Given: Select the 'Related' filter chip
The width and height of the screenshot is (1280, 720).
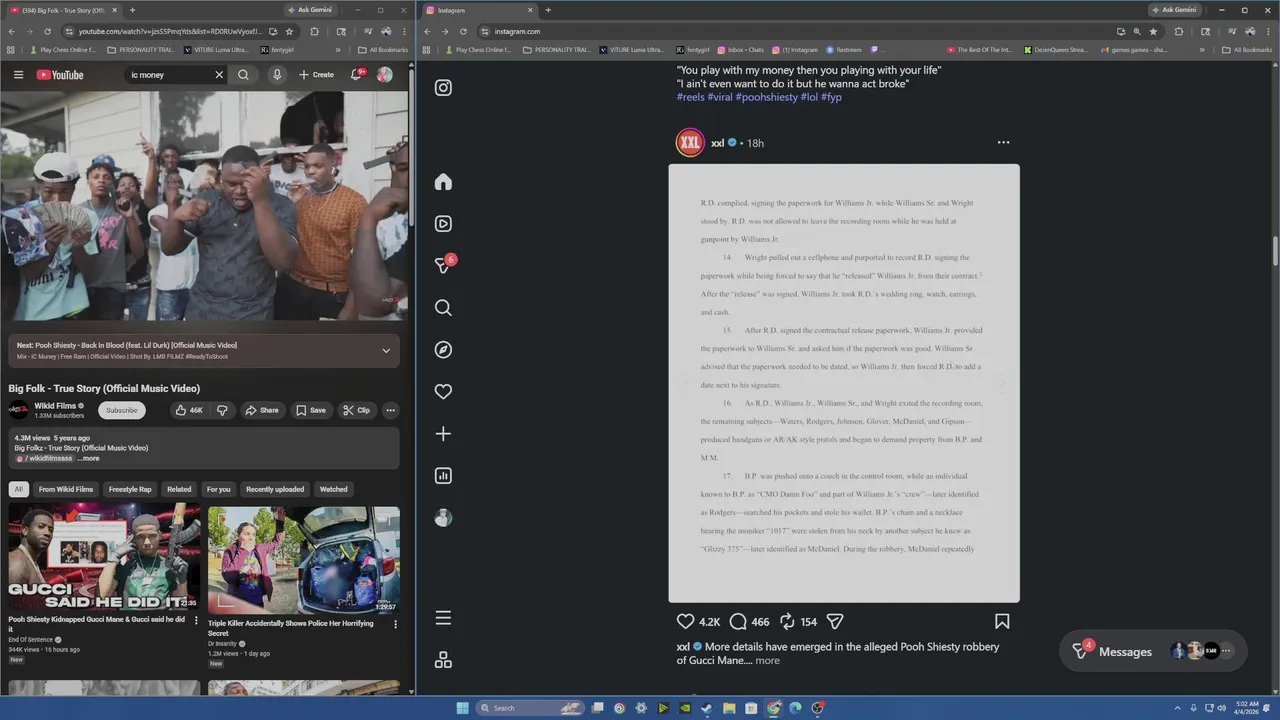Looking at the screenshot, I should click(x=179, y=489).
